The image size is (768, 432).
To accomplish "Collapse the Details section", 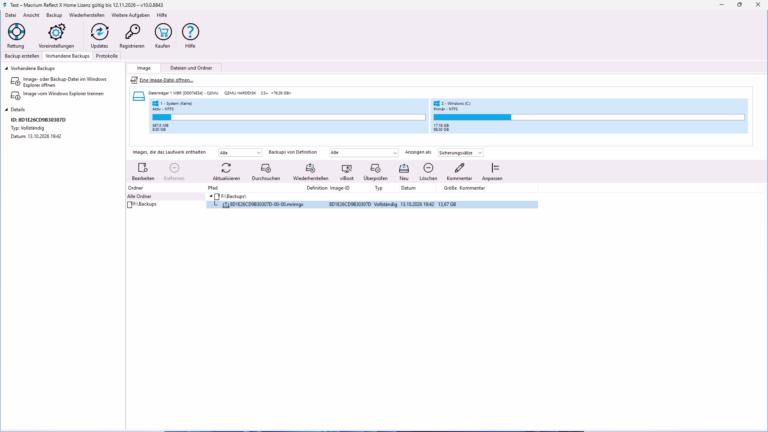I will 6,110.
